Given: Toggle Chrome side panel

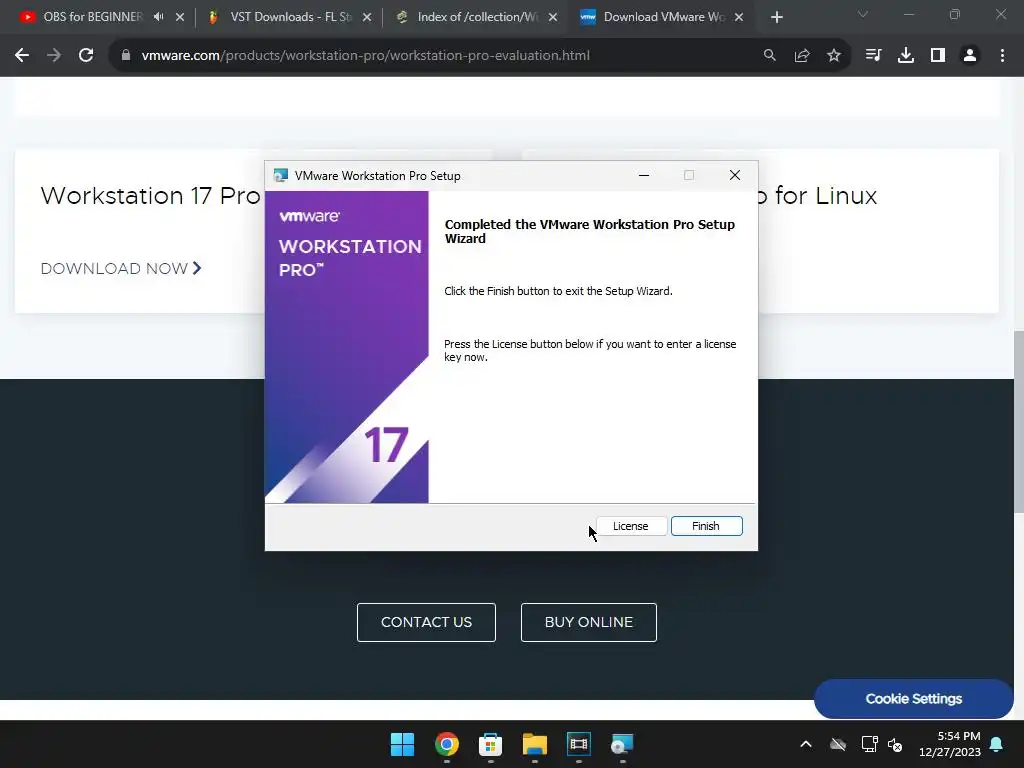Looking at the screenshot, I should [938, 56].
